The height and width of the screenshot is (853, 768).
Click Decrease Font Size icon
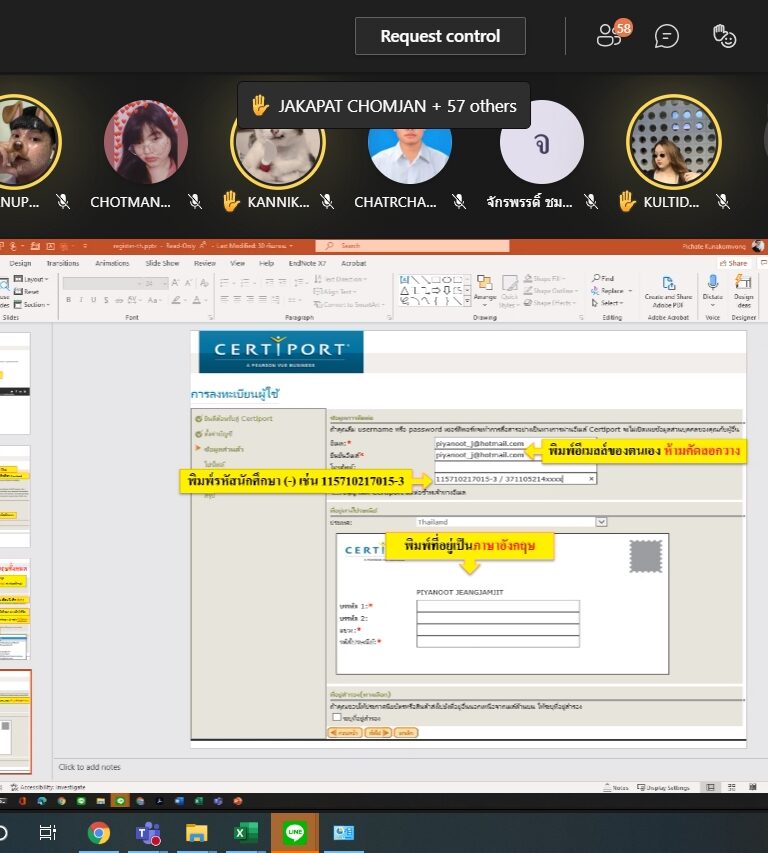click(x=188, y=283)
